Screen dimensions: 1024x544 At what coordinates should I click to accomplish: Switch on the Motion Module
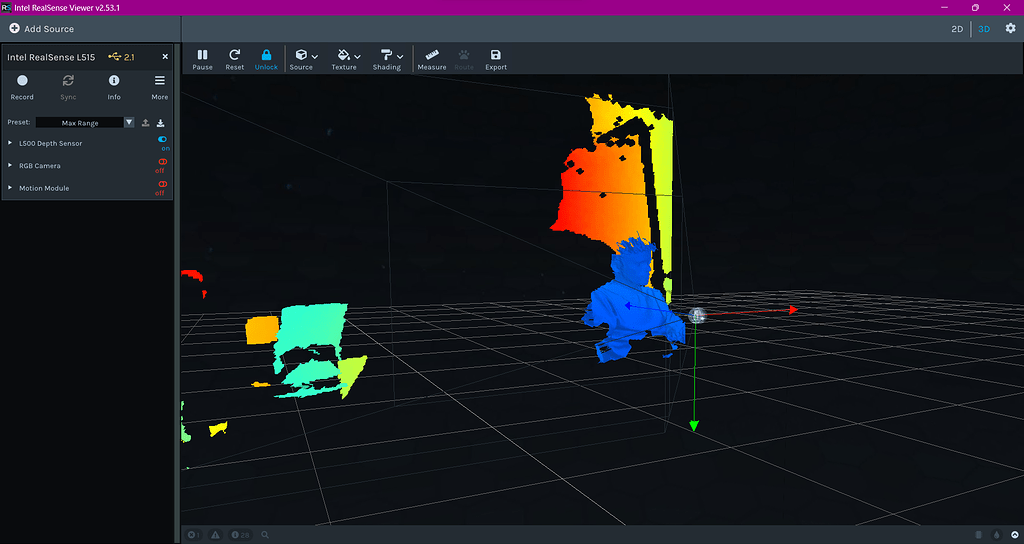point(162,184)
